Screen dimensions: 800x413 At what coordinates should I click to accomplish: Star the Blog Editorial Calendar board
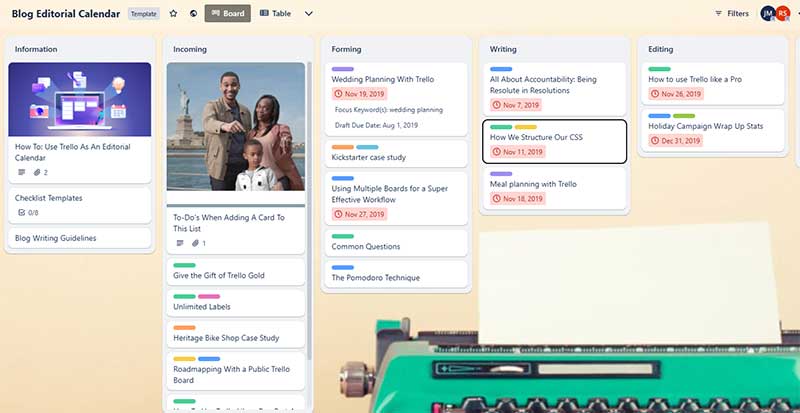173,14
